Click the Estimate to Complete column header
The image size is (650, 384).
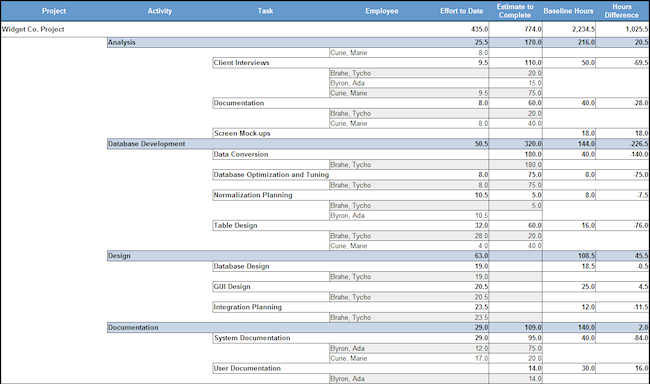click(x=515, y=11)
